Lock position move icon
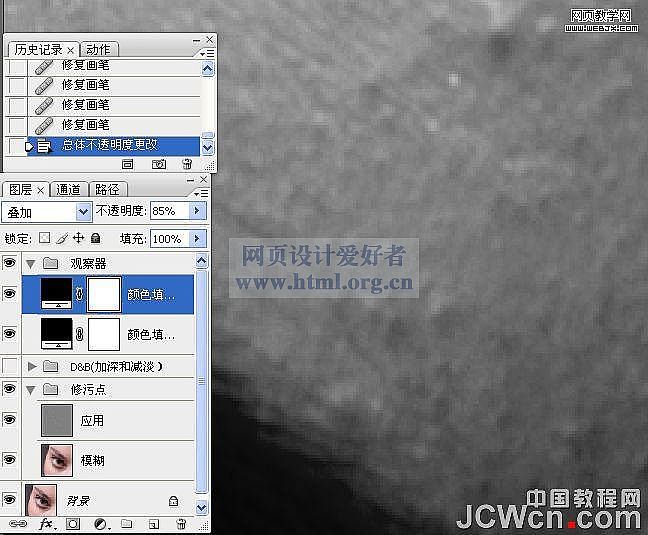The height and width of the screenshot is (535, 648). (78, 238)
